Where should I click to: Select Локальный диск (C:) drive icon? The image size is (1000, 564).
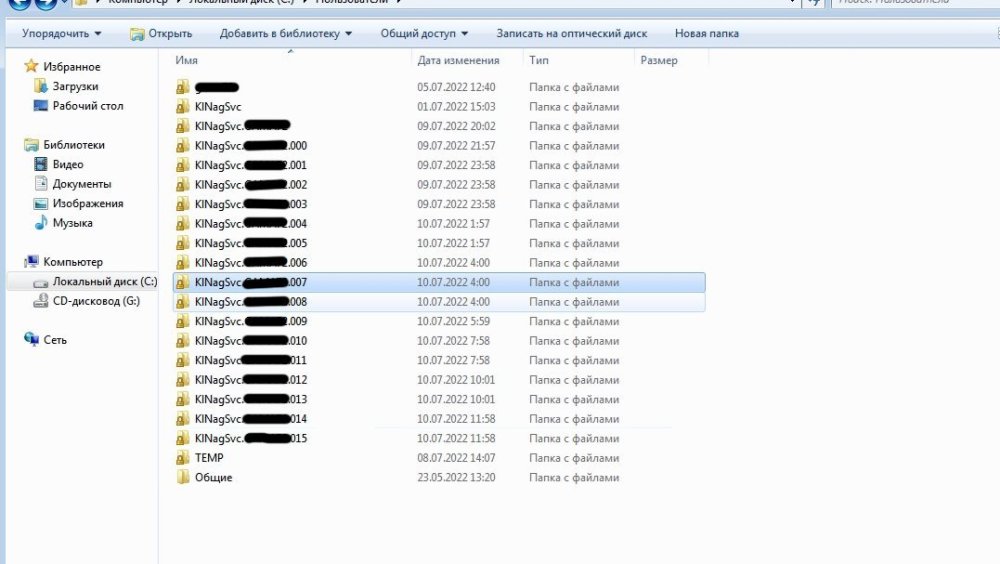41,282
